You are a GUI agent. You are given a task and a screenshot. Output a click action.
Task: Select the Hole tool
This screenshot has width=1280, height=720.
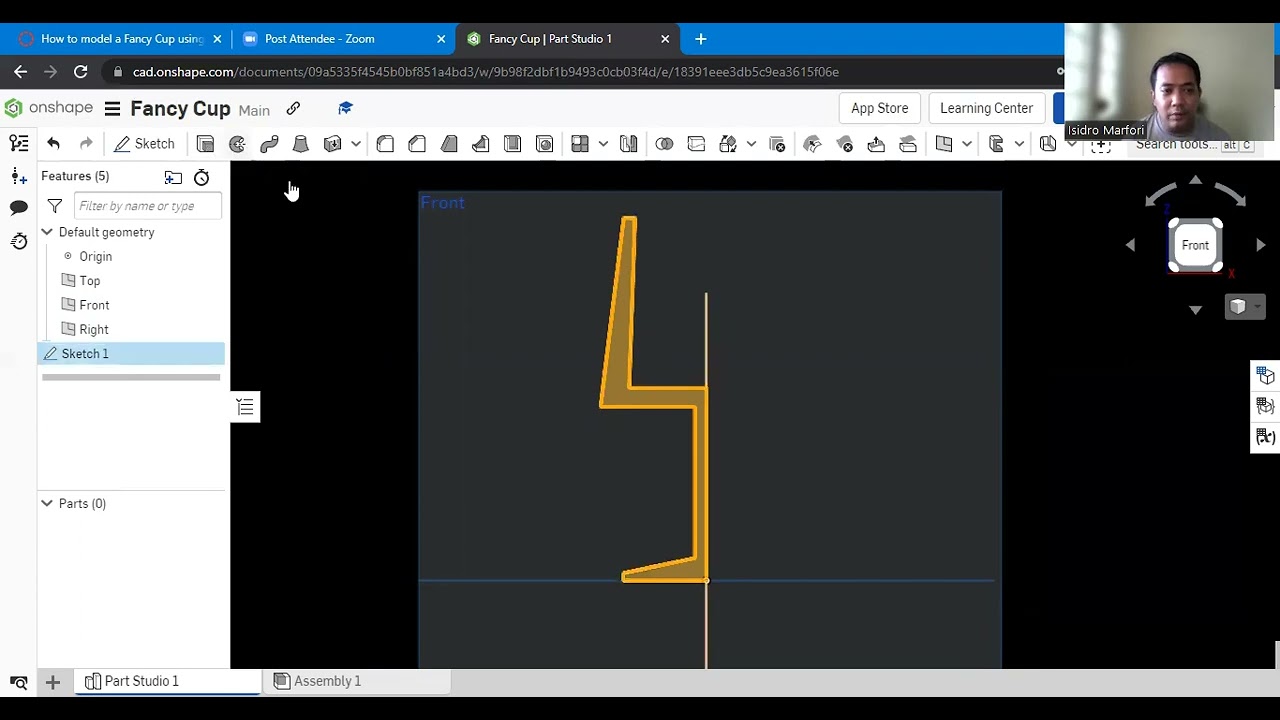tap(545, 144)
